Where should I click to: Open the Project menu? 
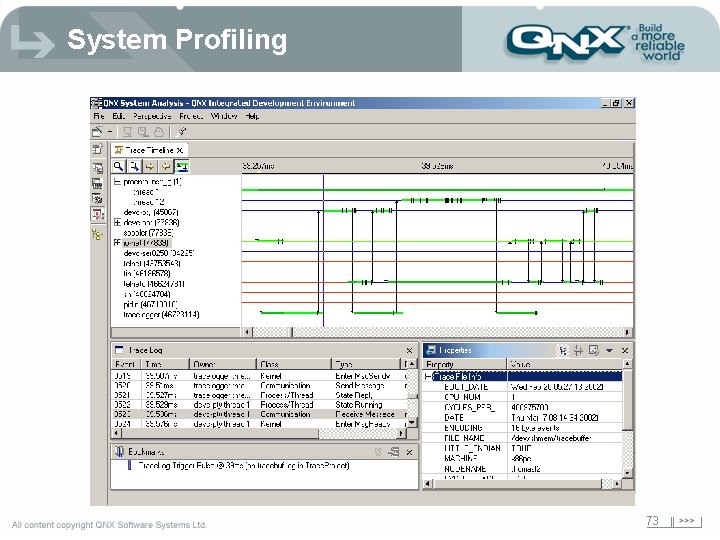point(191,116)
